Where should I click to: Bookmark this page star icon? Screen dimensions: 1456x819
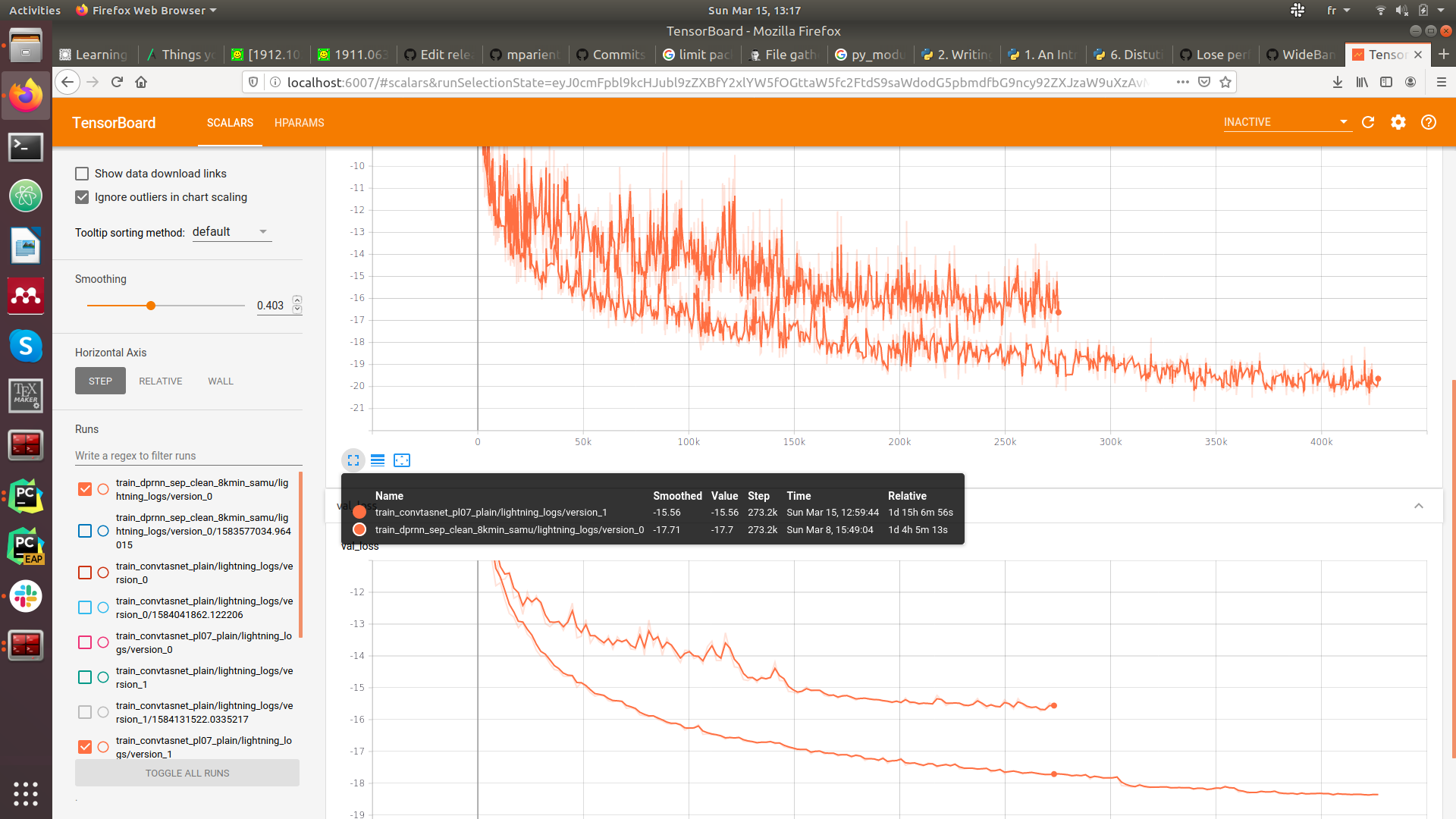click(1225, 82)
